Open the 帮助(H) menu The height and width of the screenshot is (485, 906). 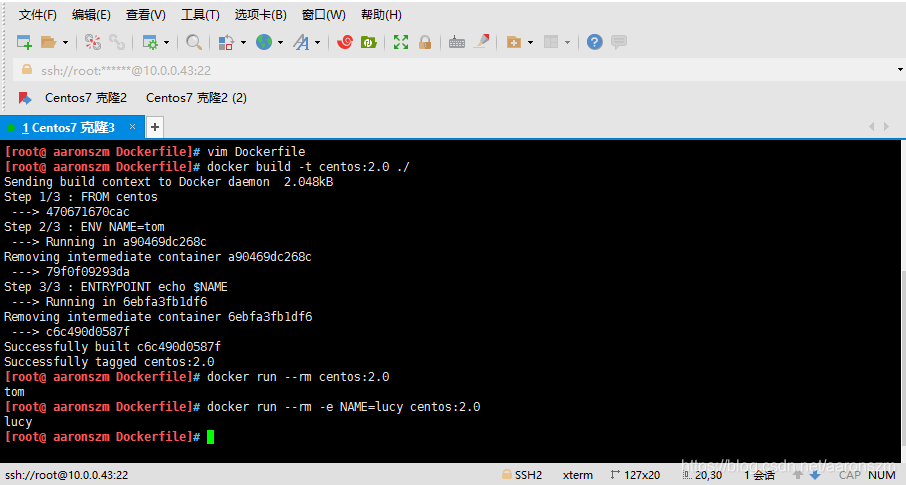(381, 15)
